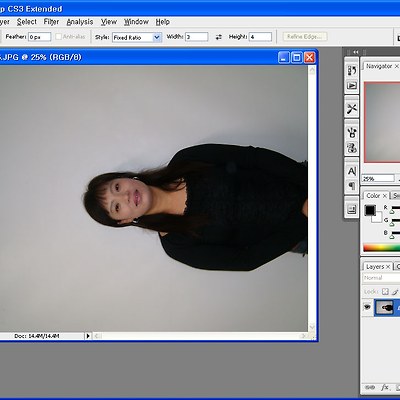The image size is (400, 400).
Task: Click the document window scroll-down arrow
Action: tap(312, 327)
